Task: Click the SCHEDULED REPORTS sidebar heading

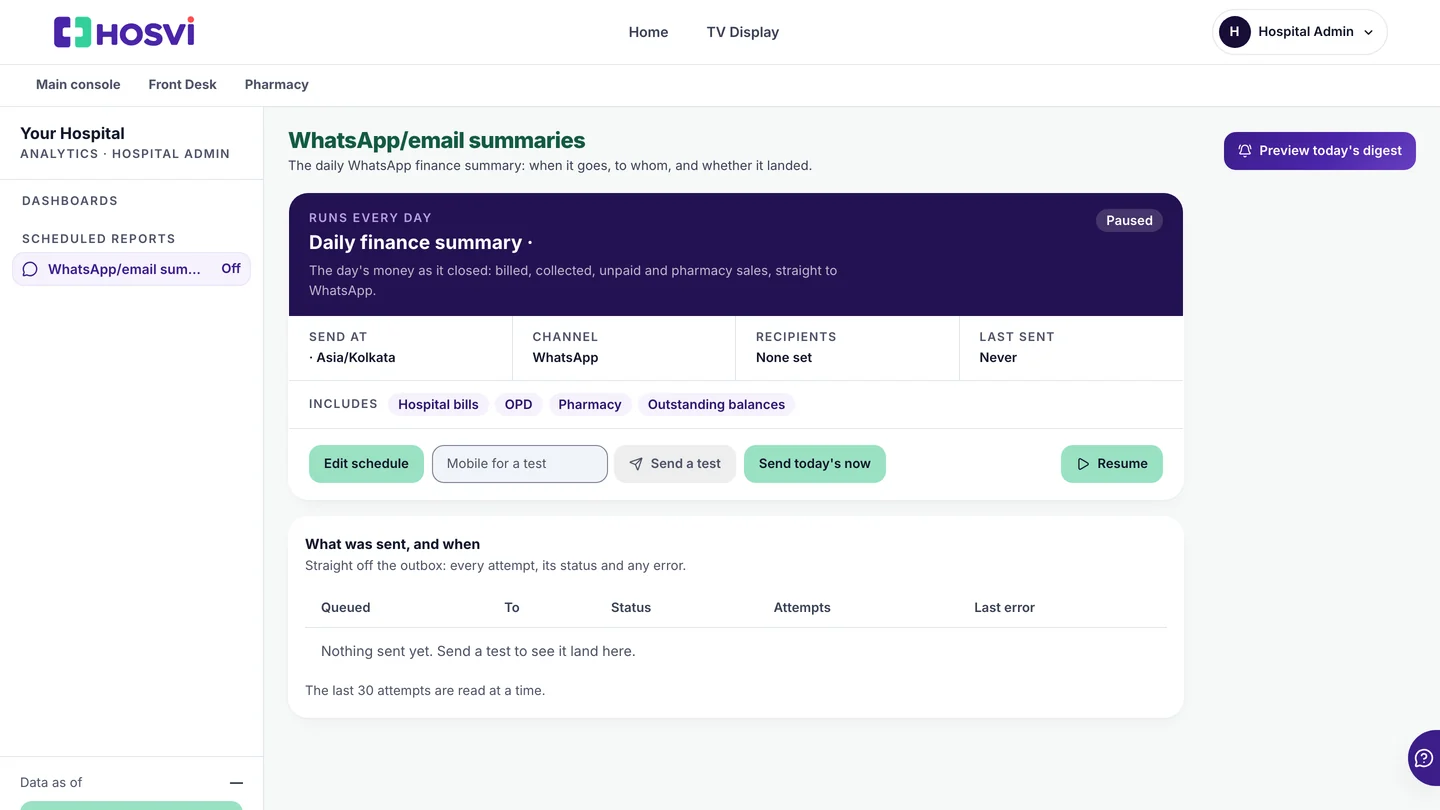Action: coord(99,239)
